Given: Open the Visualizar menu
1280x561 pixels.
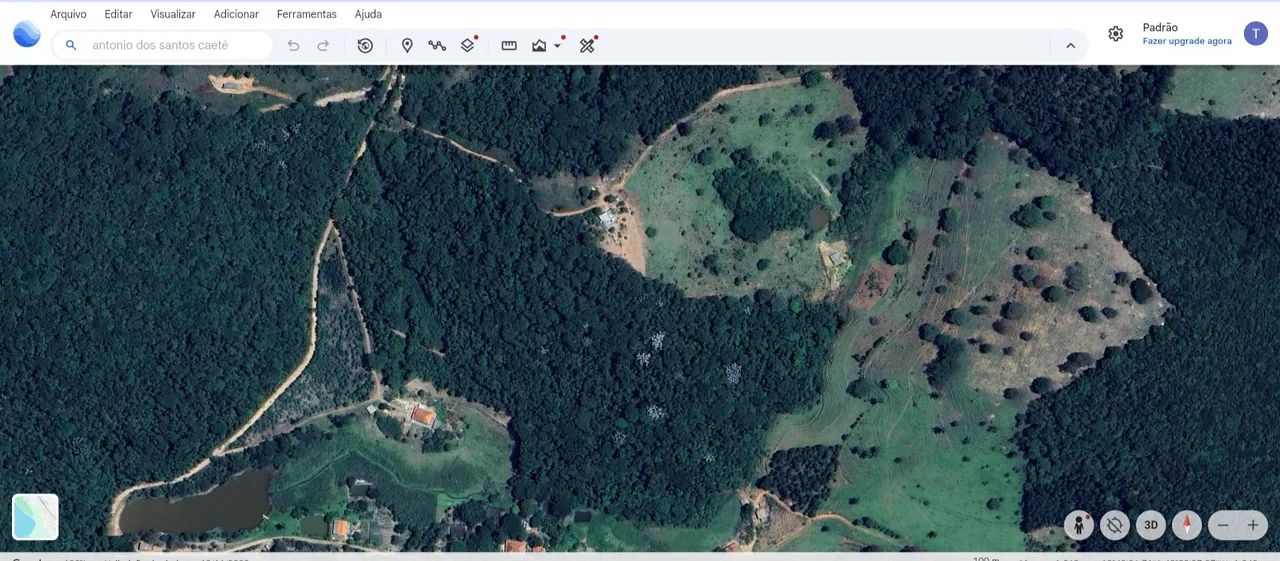Looking at the screenshot, I should [x=173, y=14].
